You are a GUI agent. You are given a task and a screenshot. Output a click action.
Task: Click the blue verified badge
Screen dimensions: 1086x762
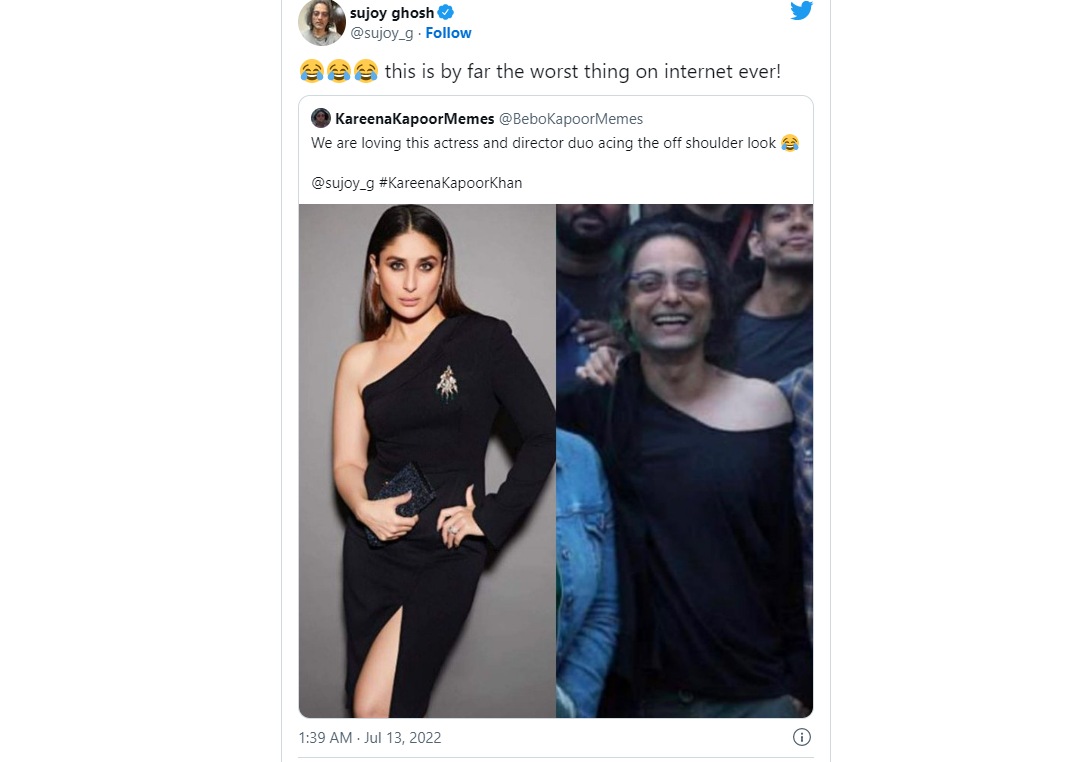pos(446,12)
